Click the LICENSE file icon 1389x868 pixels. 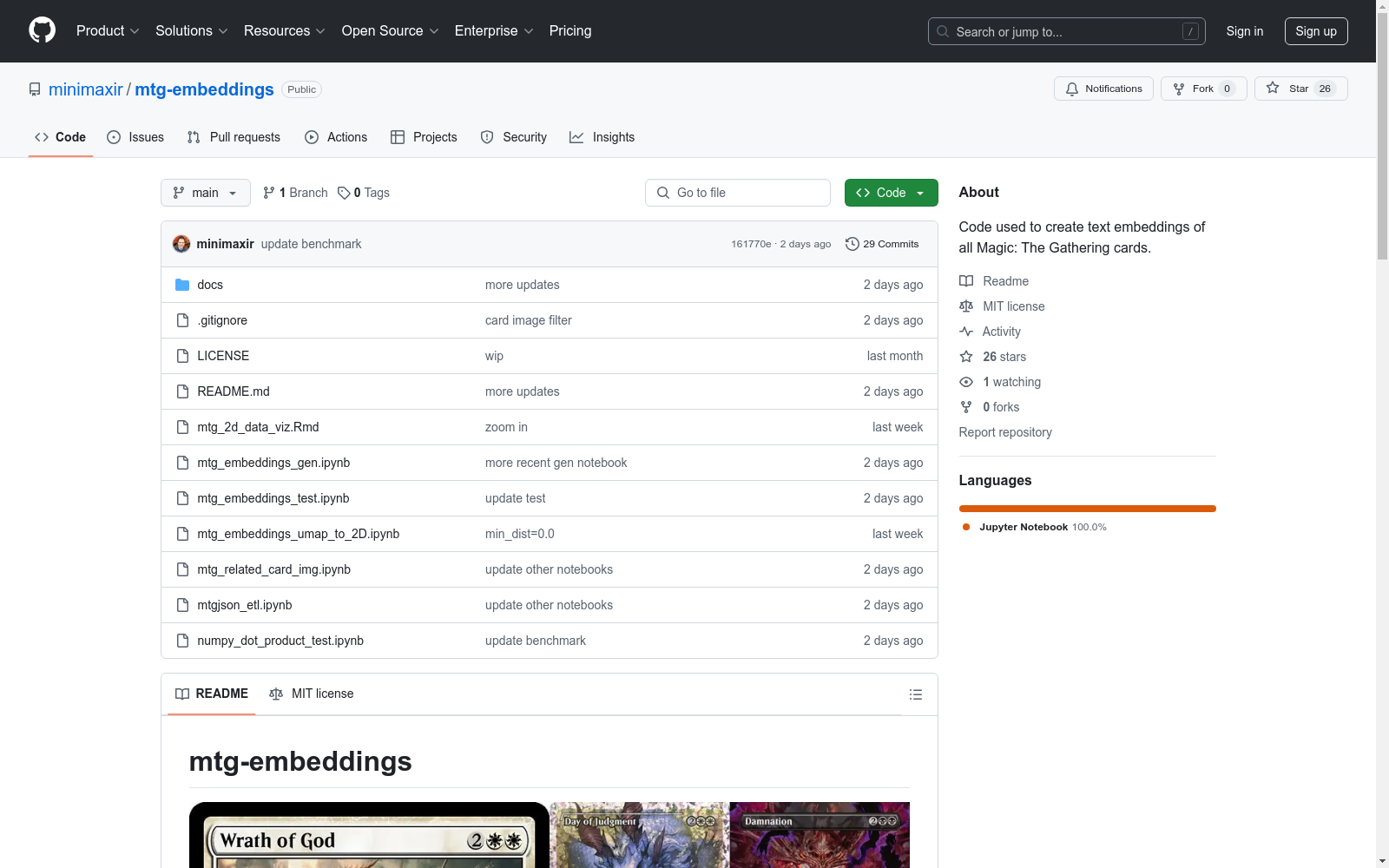(182, 356)
